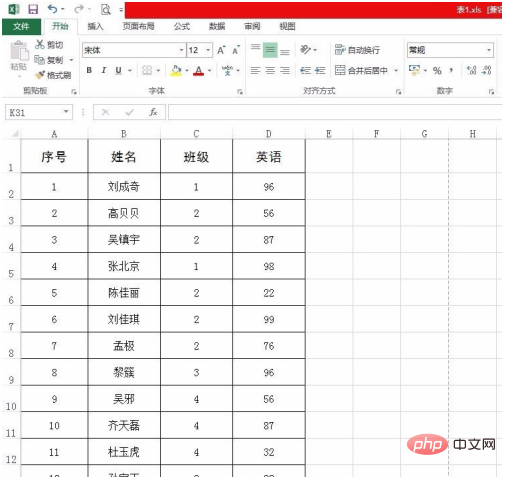Open the fill color dropdown arrow
Viewport: 506px width, 477px height.
tap(187, 70)
